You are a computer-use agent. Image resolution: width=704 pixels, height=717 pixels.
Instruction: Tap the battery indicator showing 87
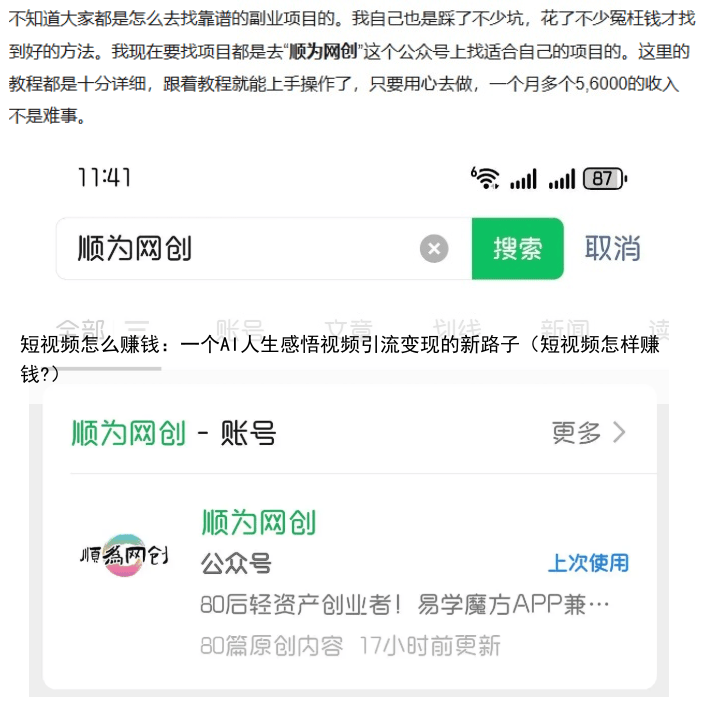pos(604,178)
